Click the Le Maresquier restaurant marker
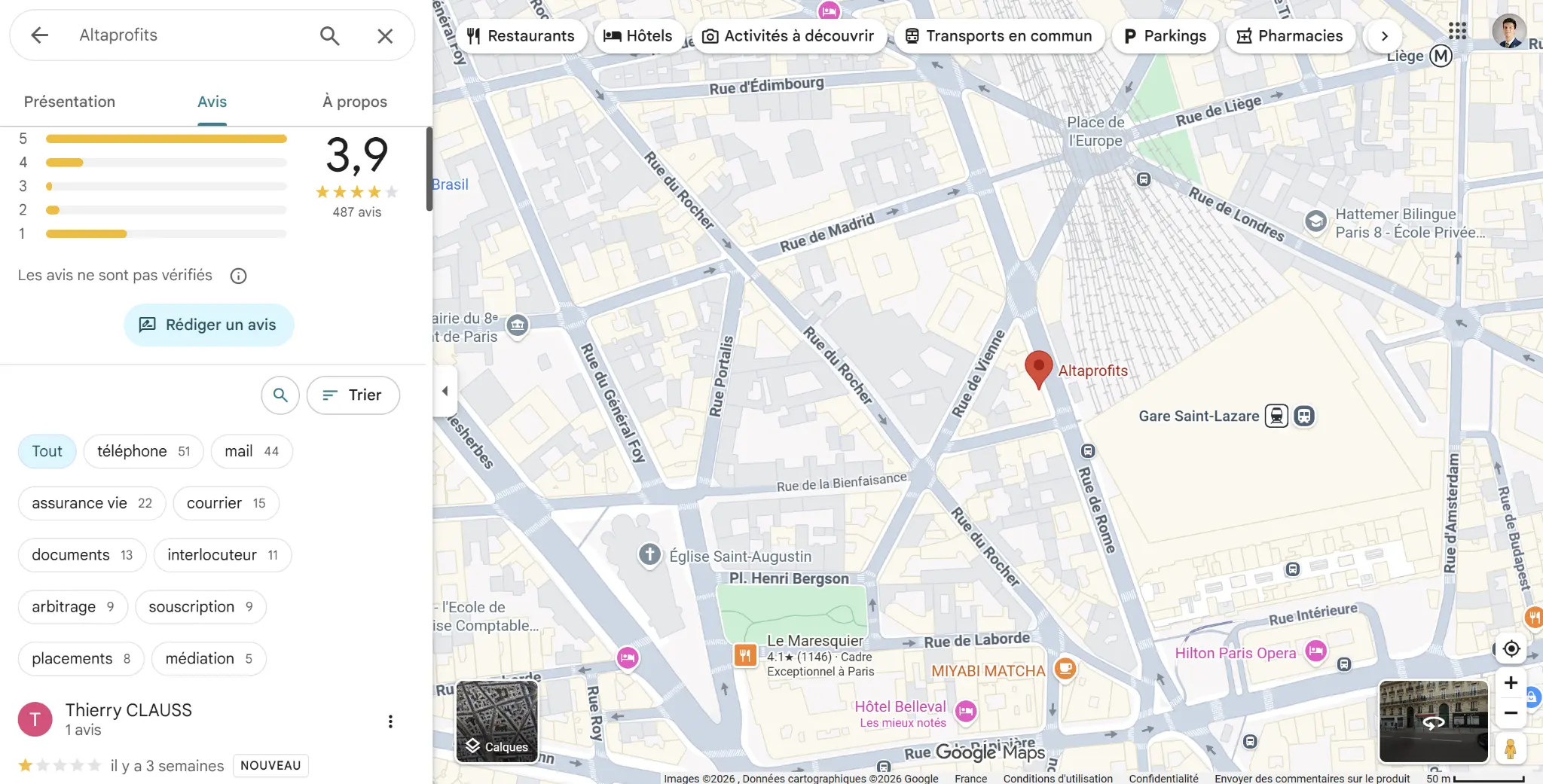The width and height of the screenshot is (1543, 784). click(x=745, y=654)
